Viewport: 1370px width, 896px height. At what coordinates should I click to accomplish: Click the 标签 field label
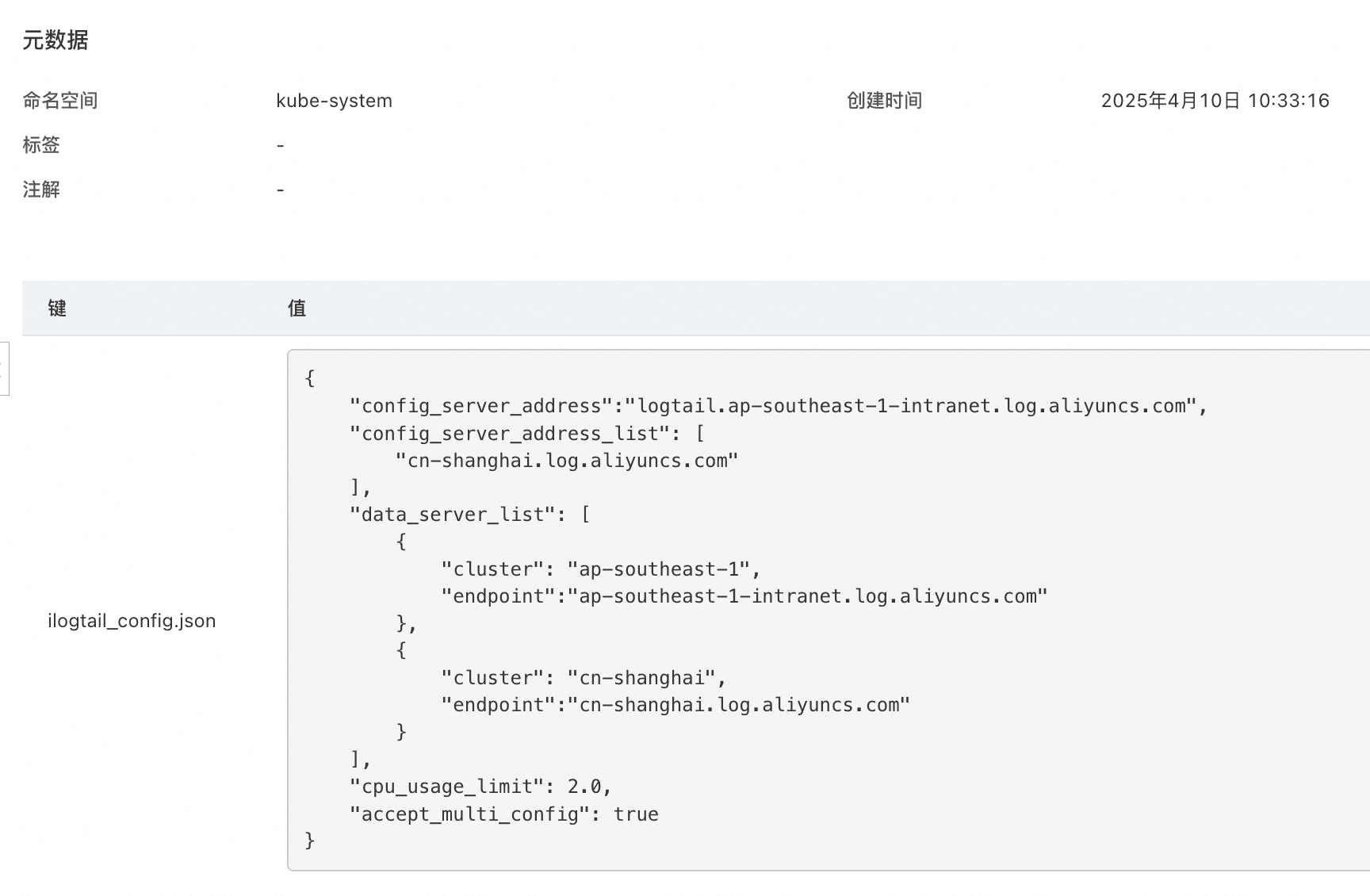41,145
